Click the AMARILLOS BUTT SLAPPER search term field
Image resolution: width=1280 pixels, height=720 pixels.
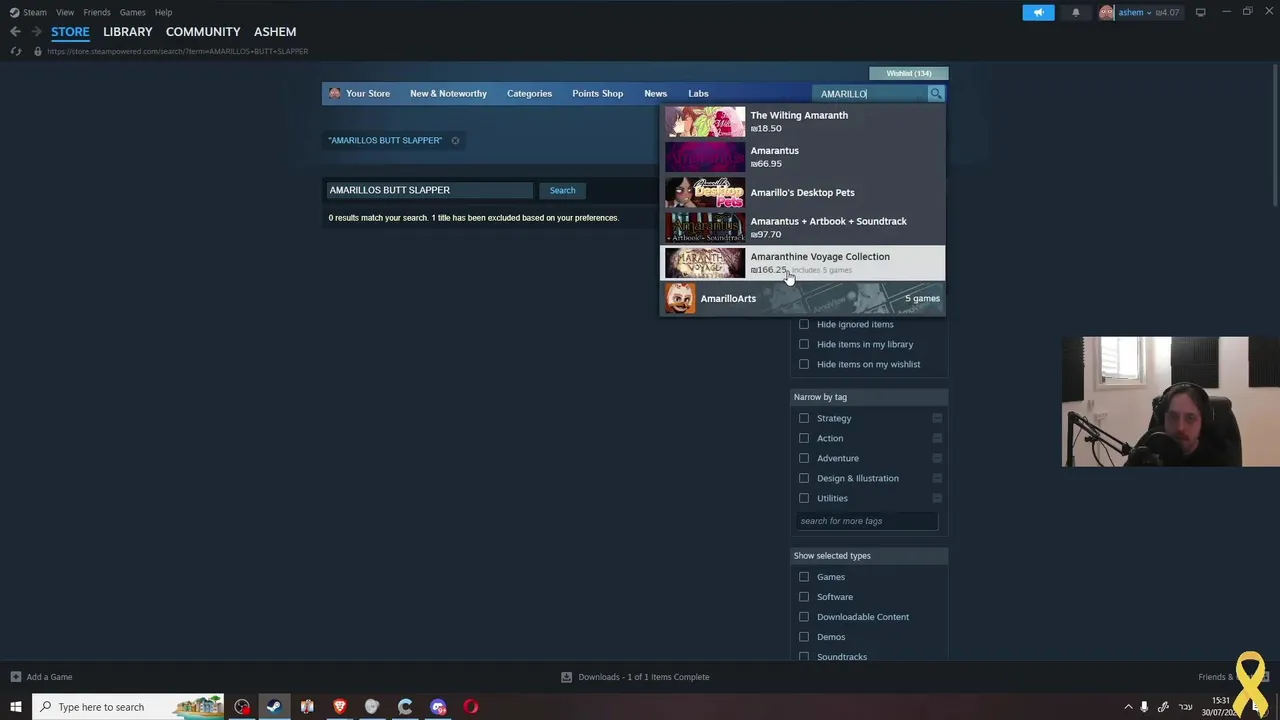[x=429, y=190]
